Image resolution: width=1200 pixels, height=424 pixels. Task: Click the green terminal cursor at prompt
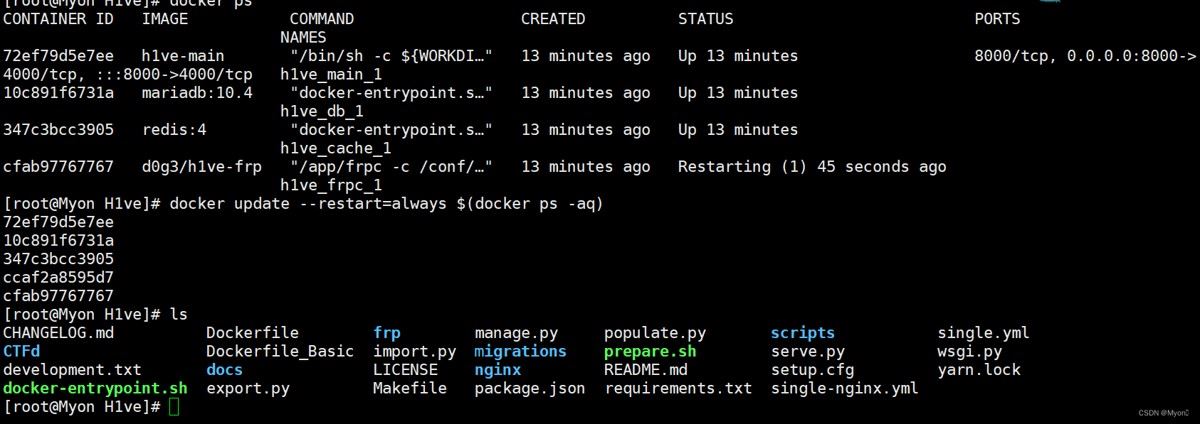(174, 407)
